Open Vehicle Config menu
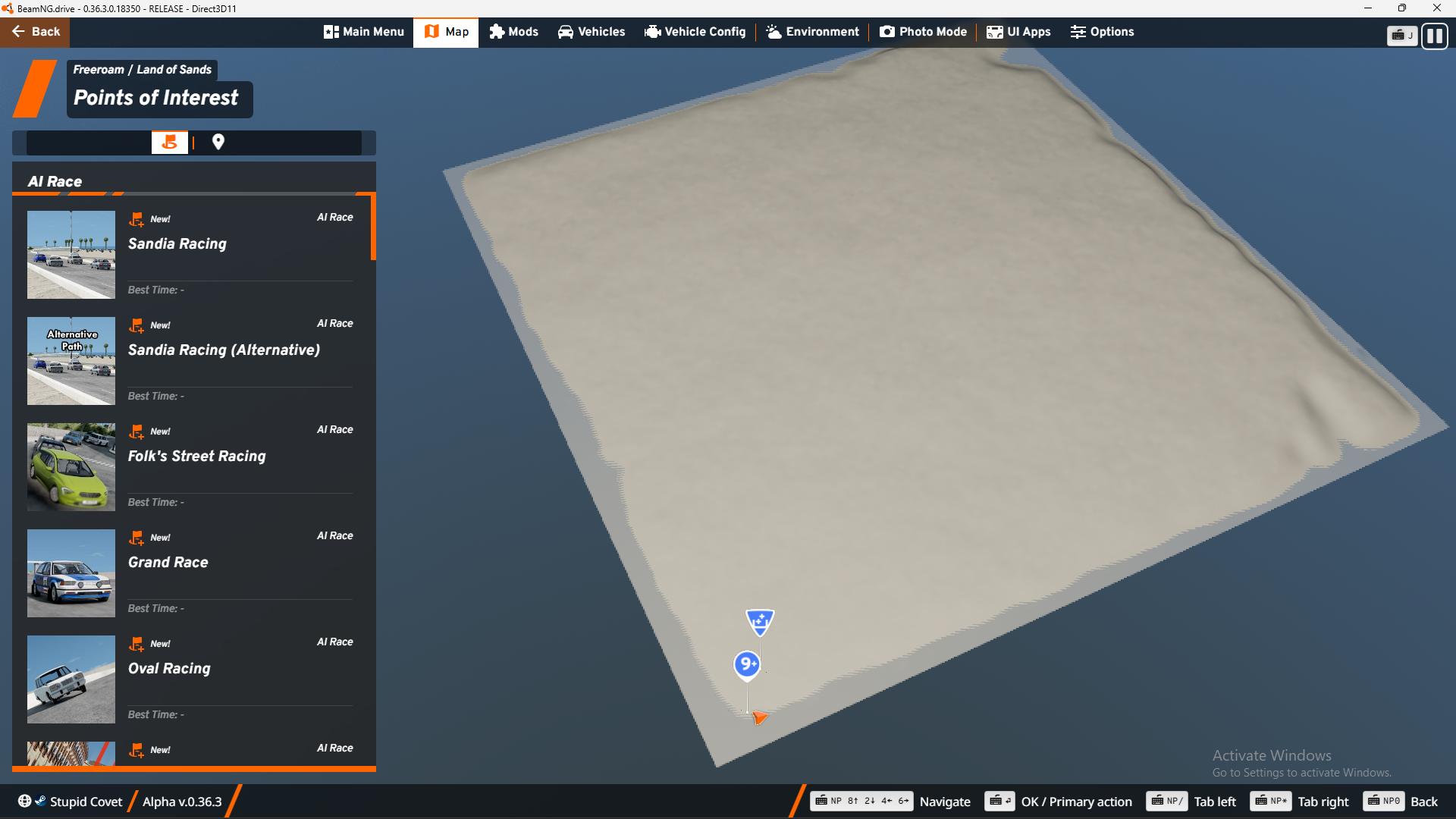The image size is (1456, 819). [x=695, y=32]
